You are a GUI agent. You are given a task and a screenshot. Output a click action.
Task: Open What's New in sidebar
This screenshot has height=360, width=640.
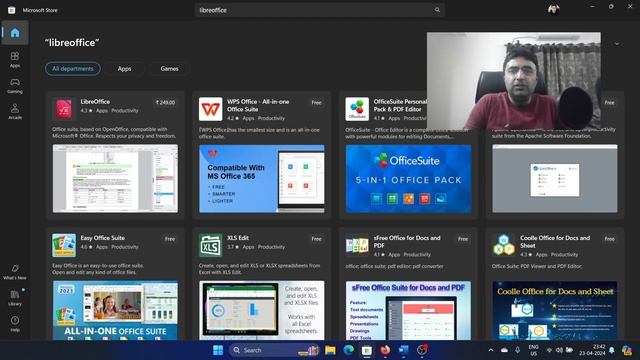click(15, 272)
